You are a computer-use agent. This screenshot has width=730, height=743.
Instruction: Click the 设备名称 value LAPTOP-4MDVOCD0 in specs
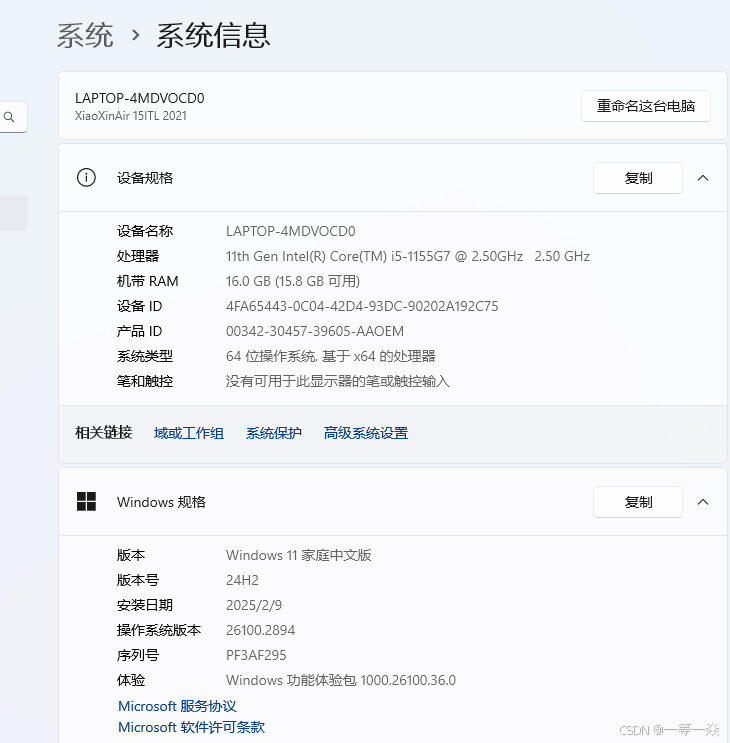290,231
